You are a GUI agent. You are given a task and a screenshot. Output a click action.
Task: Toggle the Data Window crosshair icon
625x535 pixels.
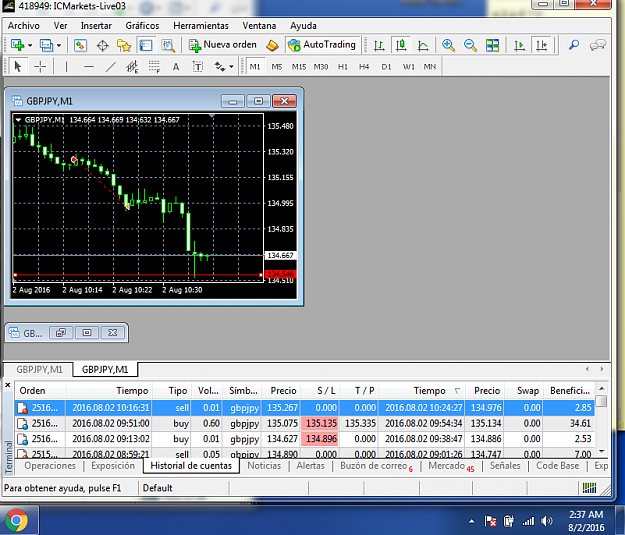coord(102,45)
